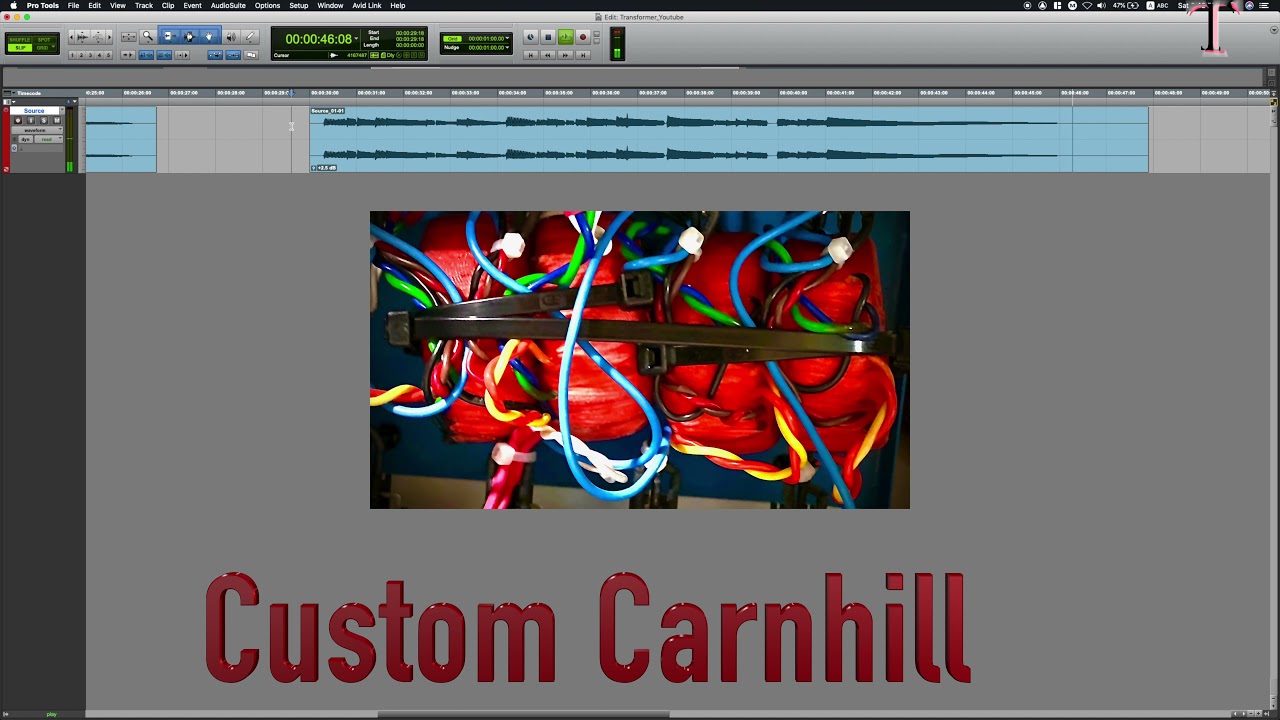
Task: Select the Selector tool
Action: point(189,37)
